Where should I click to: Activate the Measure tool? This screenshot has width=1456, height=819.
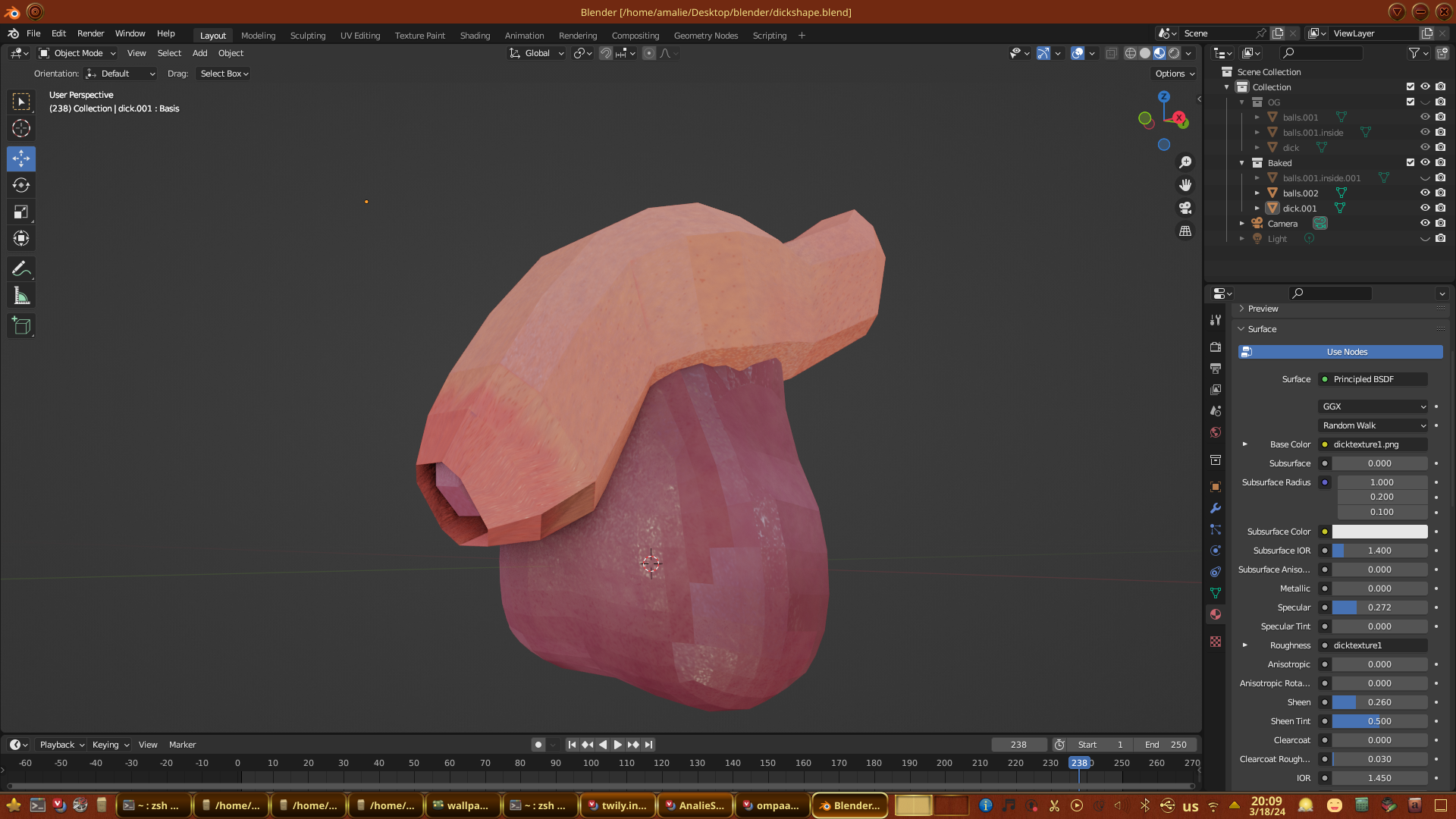(21, 297)
